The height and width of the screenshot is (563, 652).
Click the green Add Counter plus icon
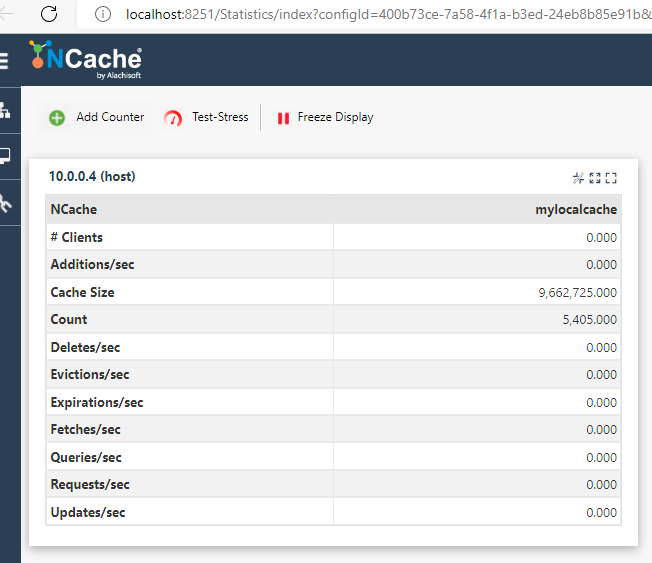tap(57, 118)
